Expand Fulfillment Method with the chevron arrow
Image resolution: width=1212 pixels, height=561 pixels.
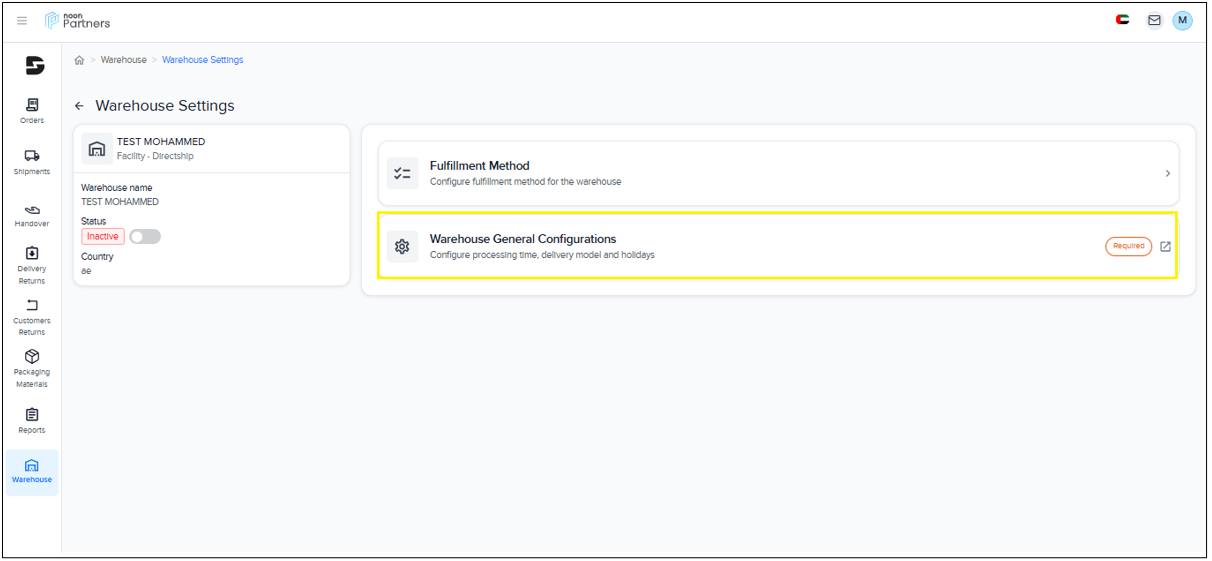1167,173
